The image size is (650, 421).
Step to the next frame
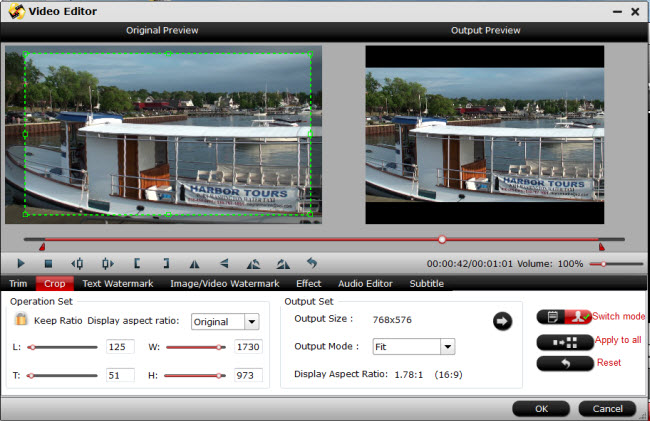(x=108, y=264)
